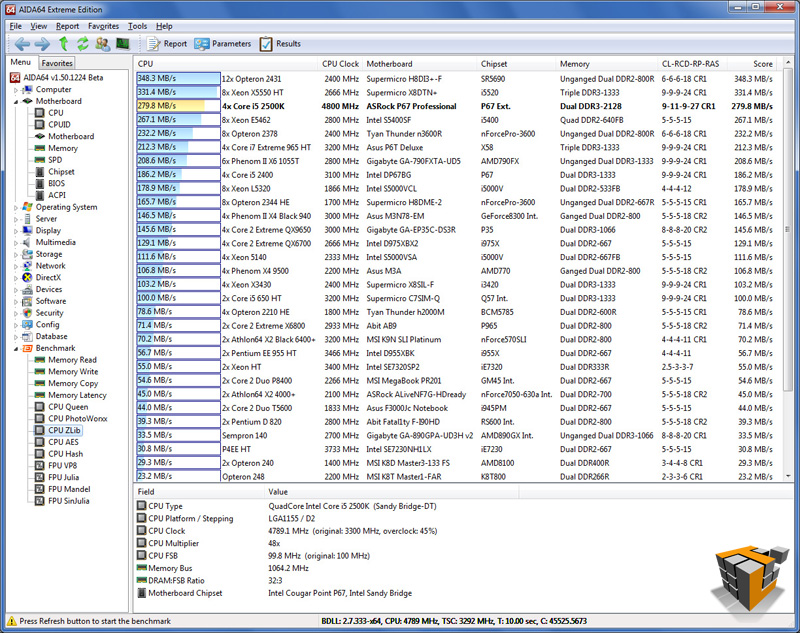Open the BIOS tree item
The height and width of the screenshot is (633, 800).
pos(56,183)
